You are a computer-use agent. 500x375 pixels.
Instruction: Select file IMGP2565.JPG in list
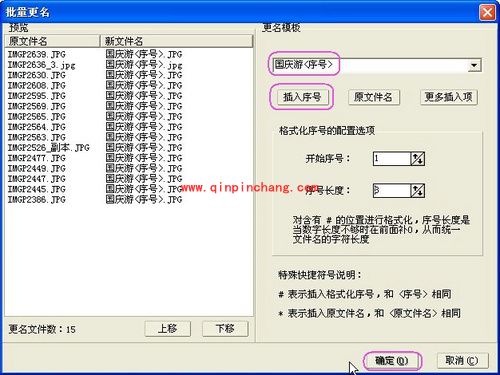tap(37, 117)
